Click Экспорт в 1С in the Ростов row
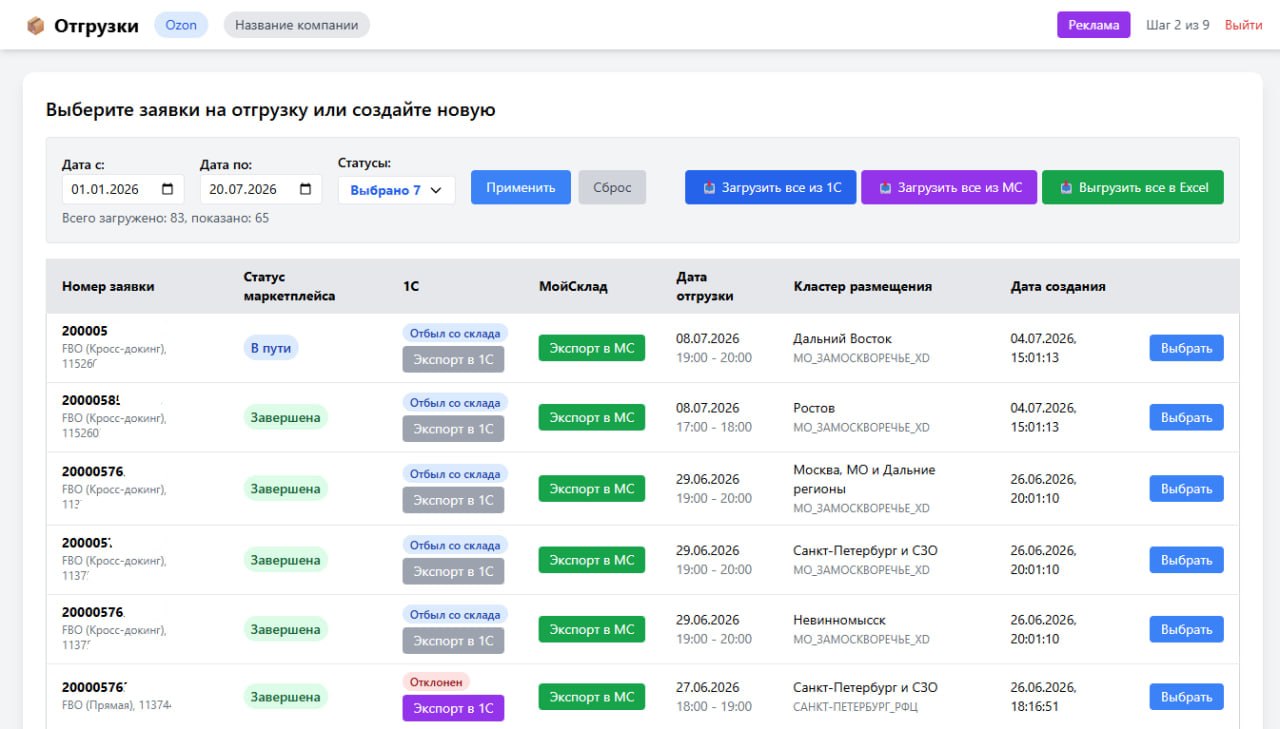The image size is (1280, 729). tap(454, 429)
